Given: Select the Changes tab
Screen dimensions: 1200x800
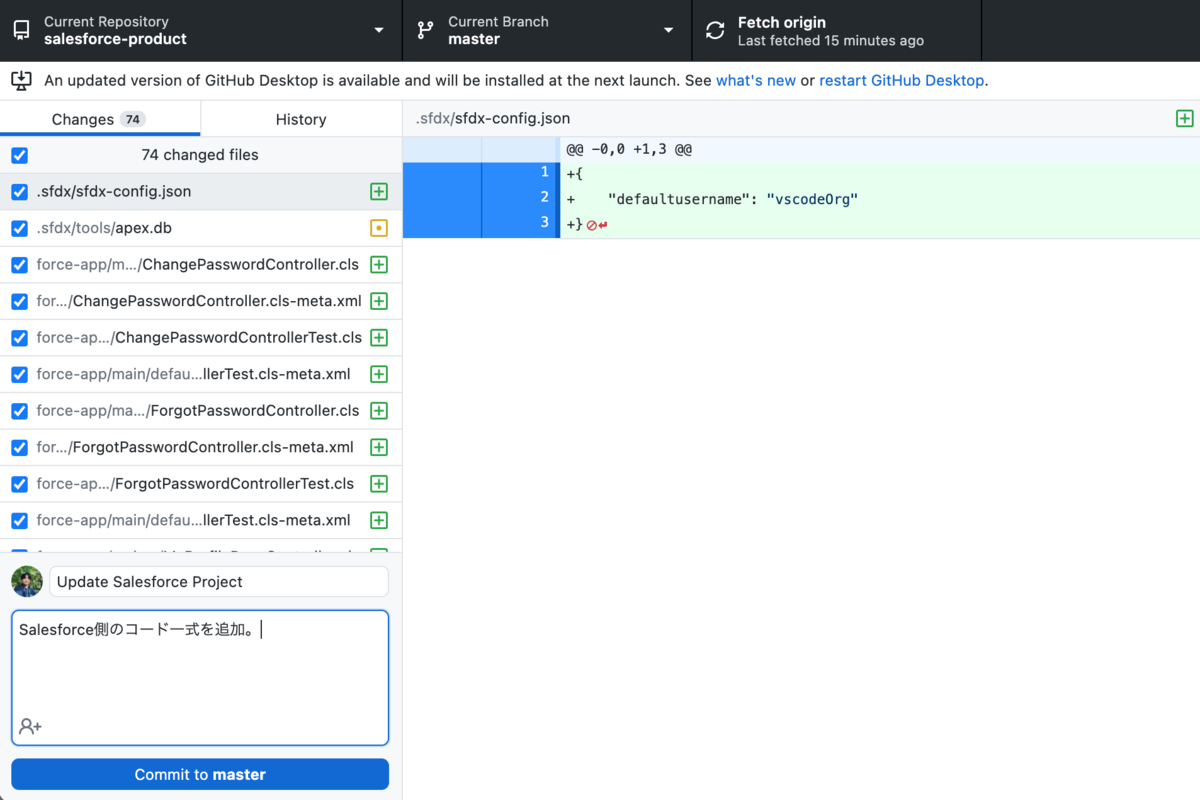Looking at the screenshot, I should (x=100, y=118).
